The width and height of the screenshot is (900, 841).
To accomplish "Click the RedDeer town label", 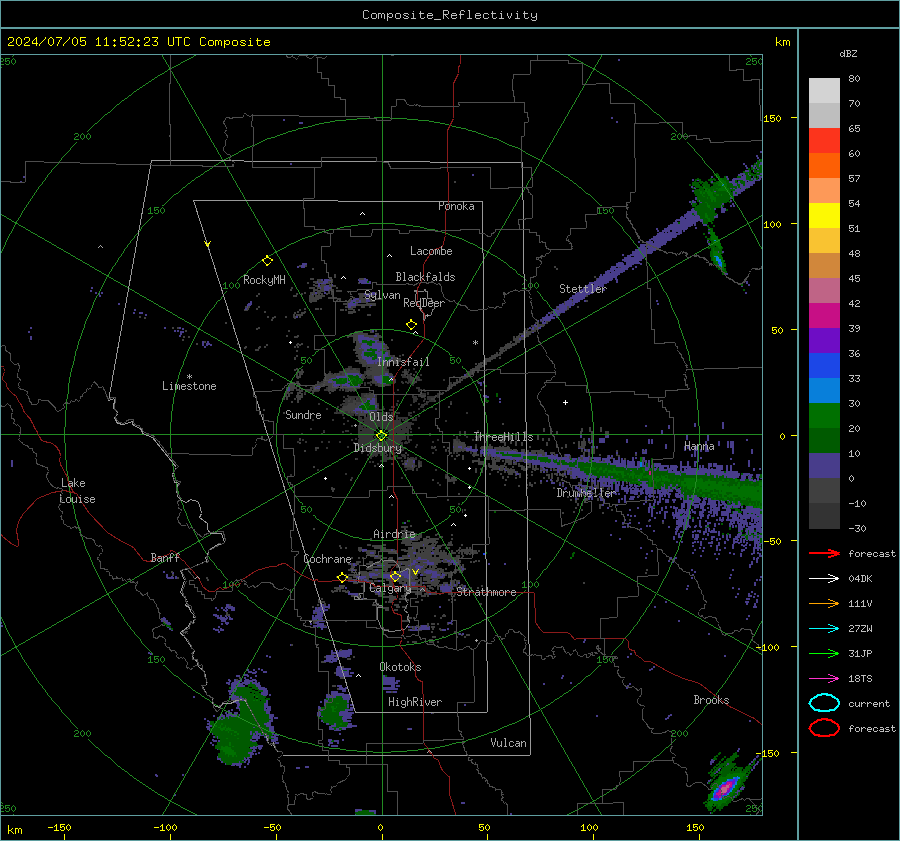I will (x=424, y=303).
